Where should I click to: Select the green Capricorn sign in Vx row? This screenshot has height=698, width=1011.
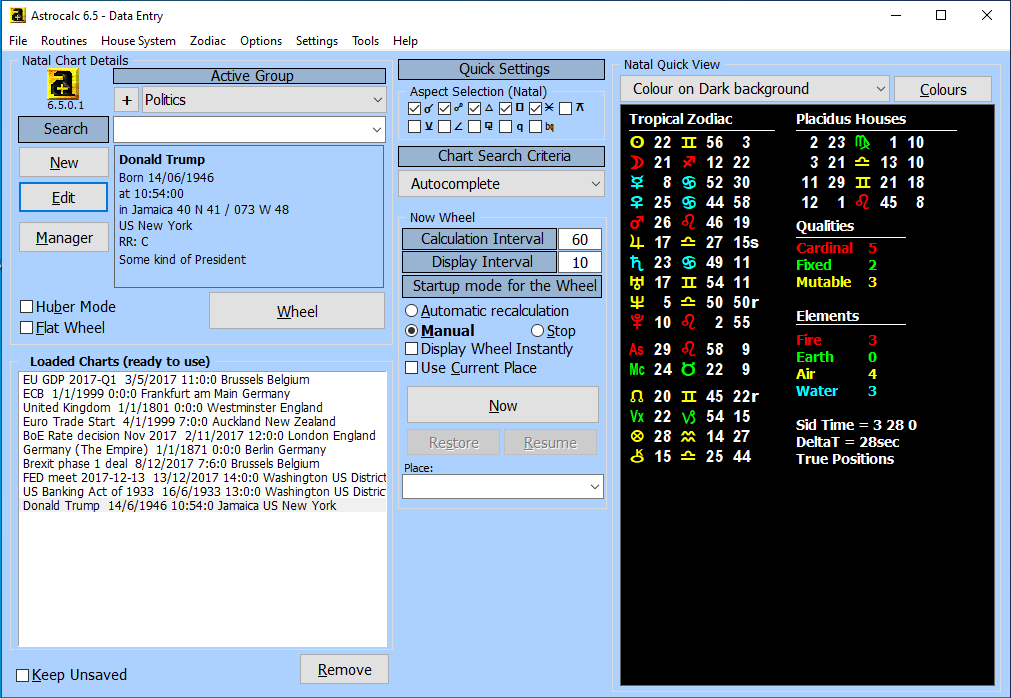tap(689, 416)
